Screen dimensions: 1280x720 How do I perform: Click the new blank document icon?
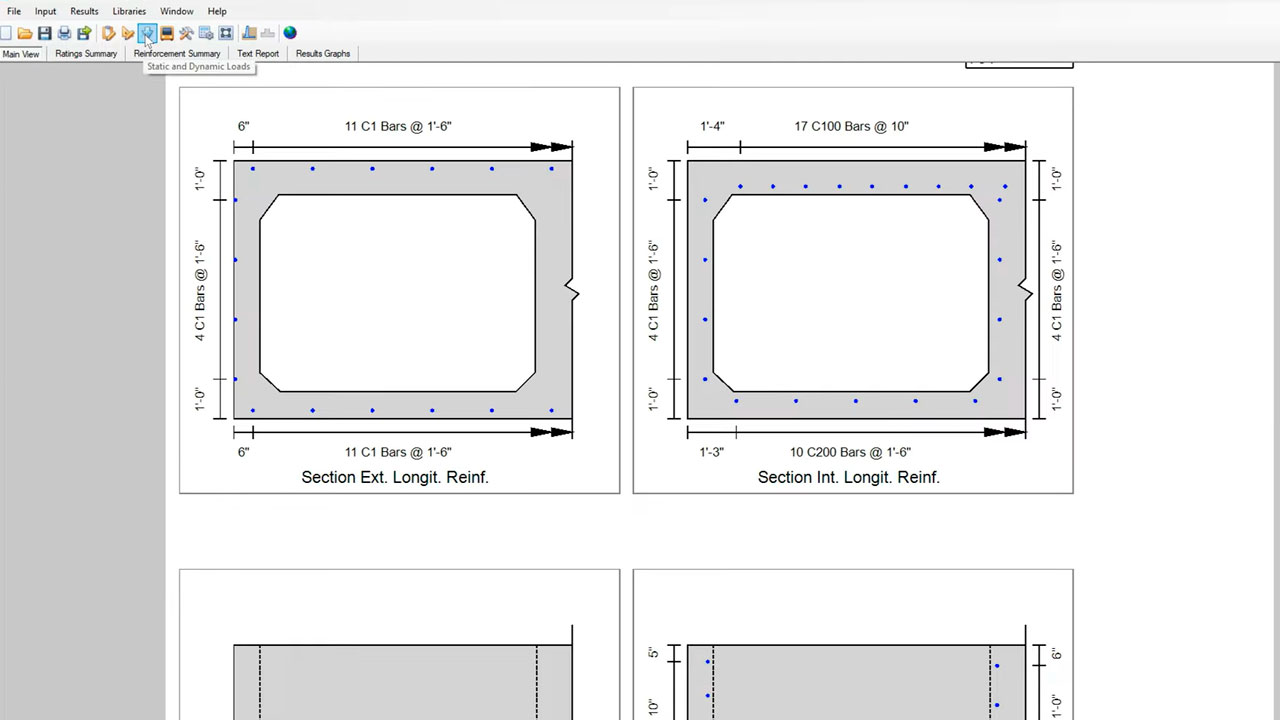pos(6,33)
